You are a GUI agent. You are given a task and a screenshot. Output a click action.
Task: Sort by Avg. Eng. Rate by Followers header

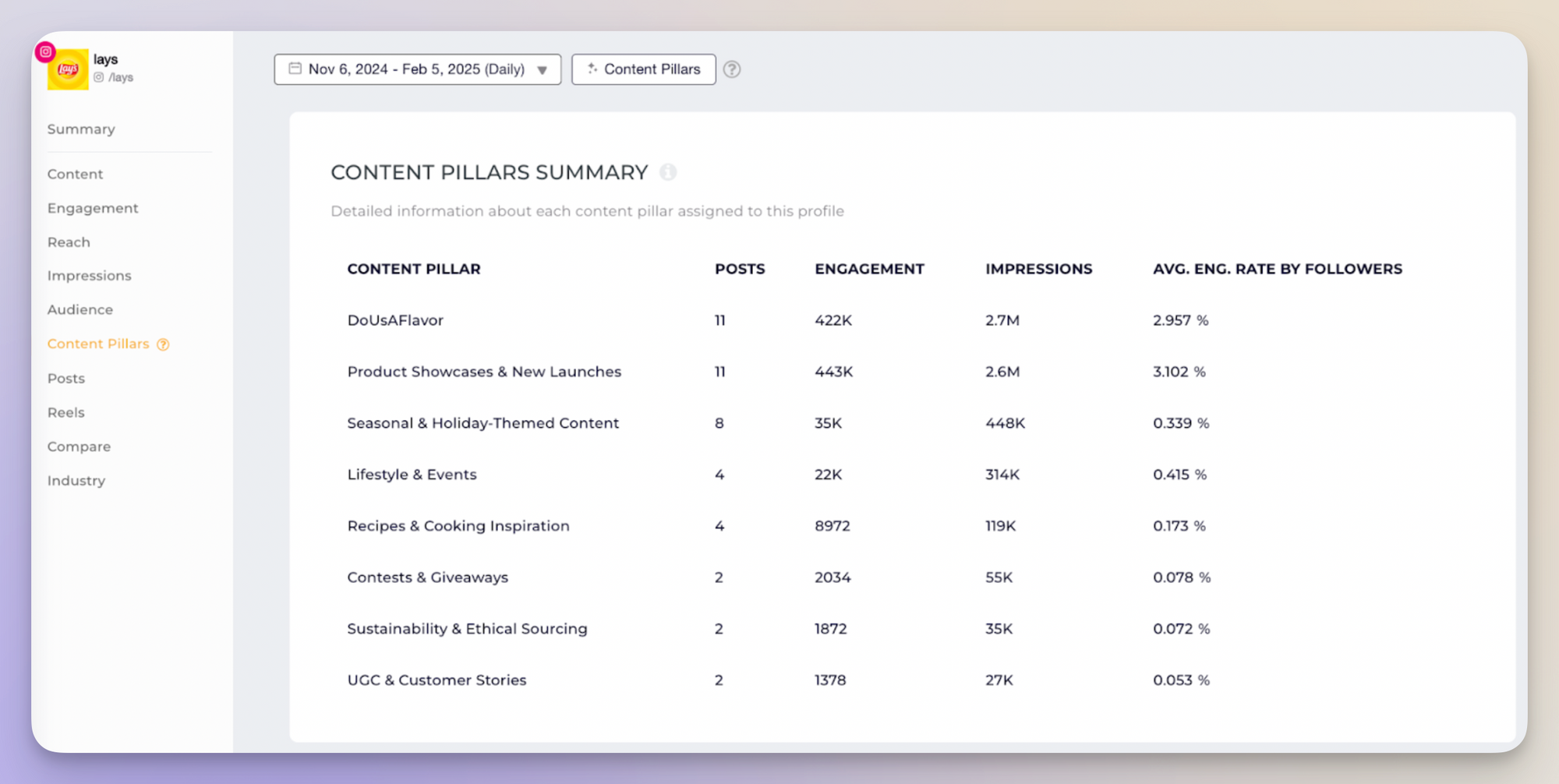point(1278,269)
